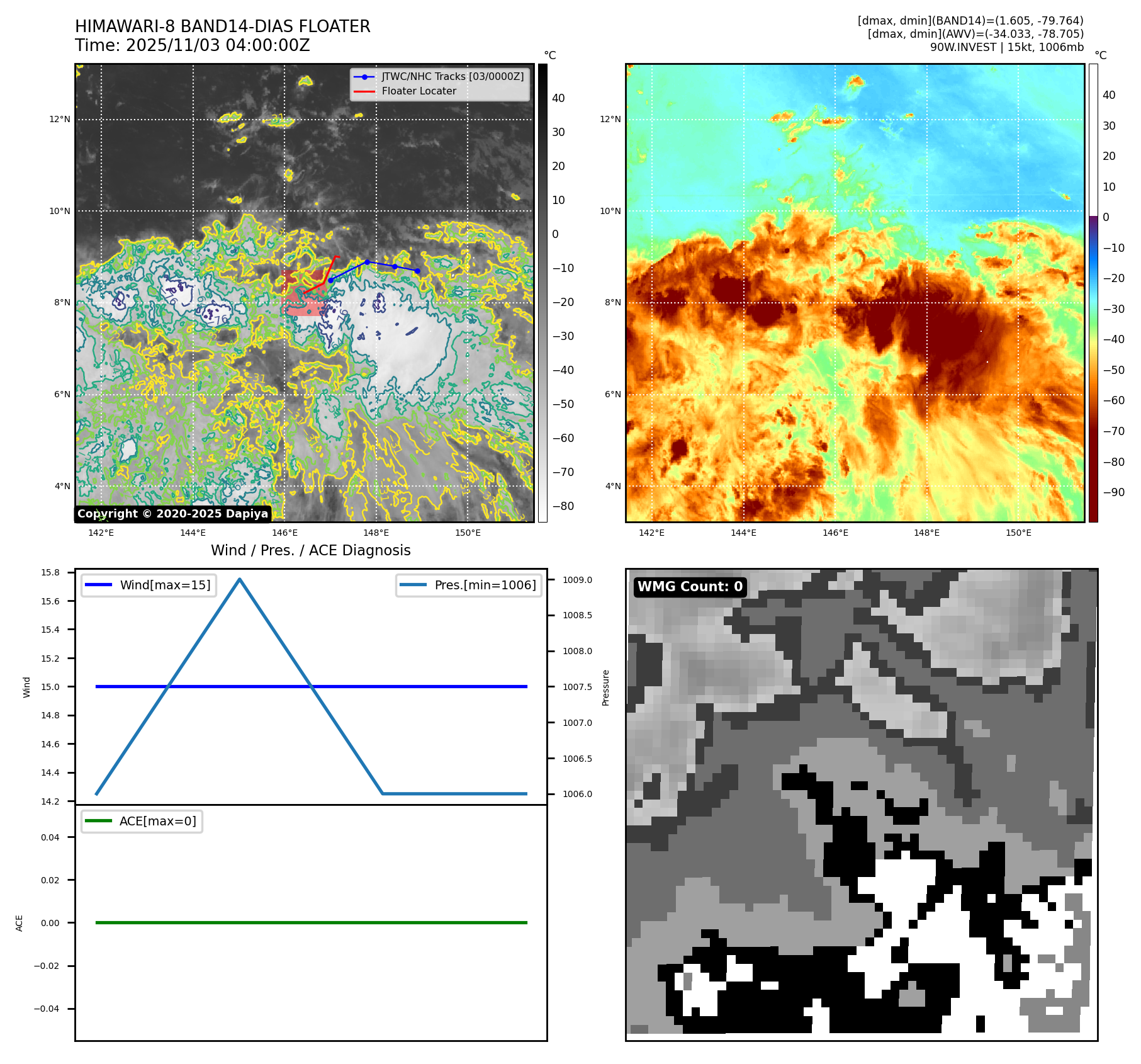Click the [dmax, dmin](BAND14) readout text
This screenshot has width=1141, height=1064.
970,21
